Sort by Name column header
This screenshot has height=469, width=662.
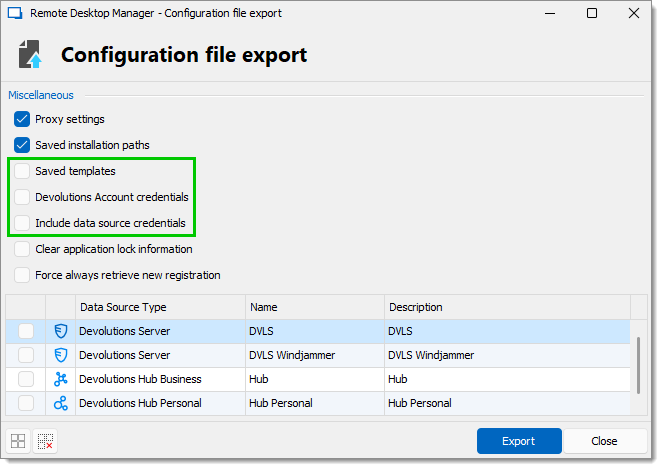315,307
